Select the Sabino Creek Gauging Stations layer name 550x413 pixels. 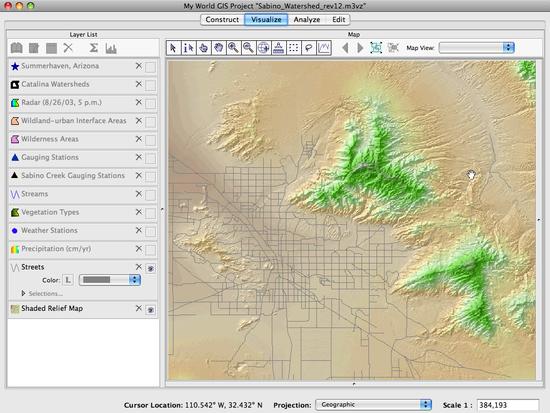pyautogui.click(x=73, y=175)
